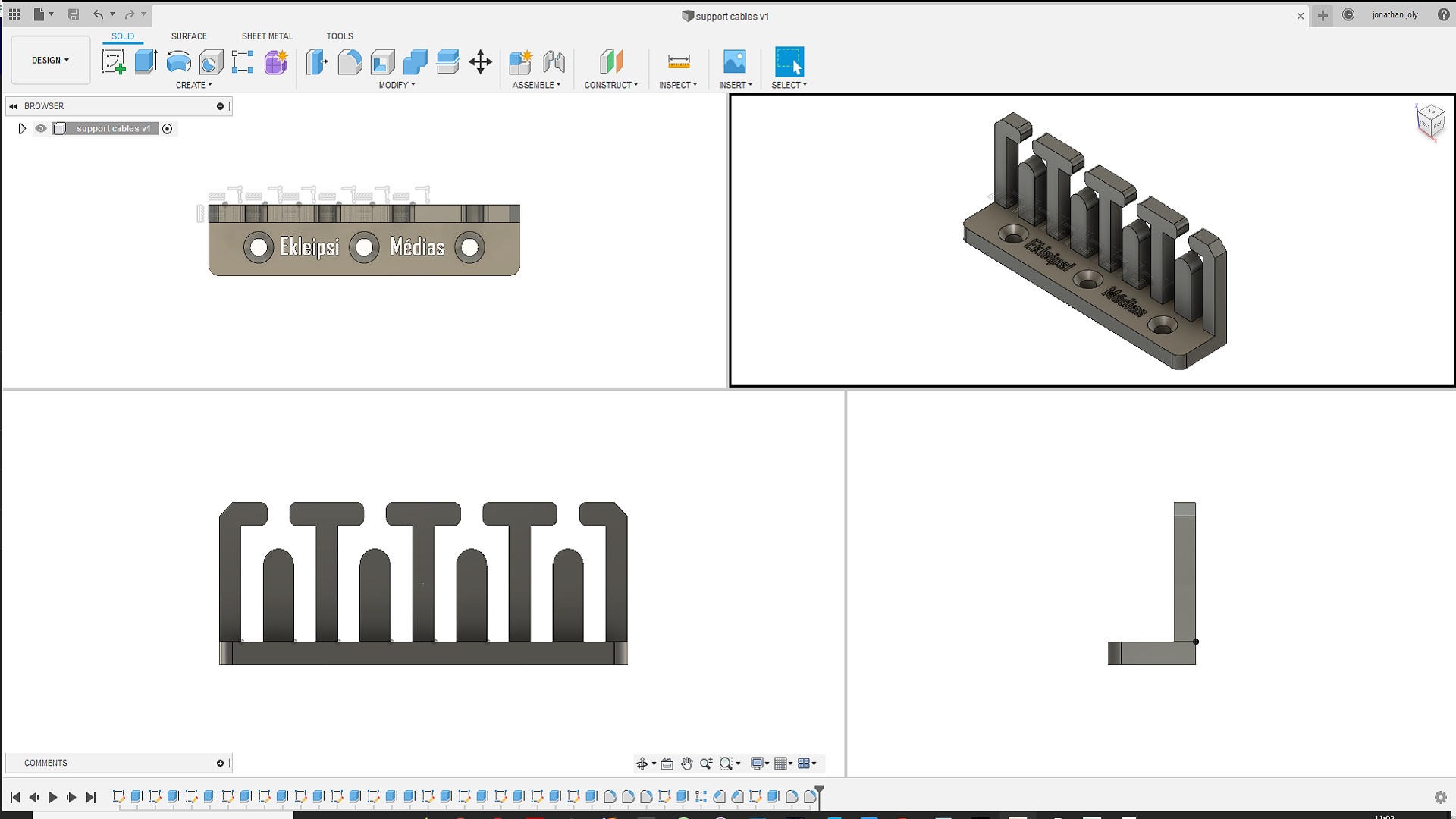Toggle visibility eye of support cables v1
The width and height of the screenshot is (1456, 819).
[41, 129]
